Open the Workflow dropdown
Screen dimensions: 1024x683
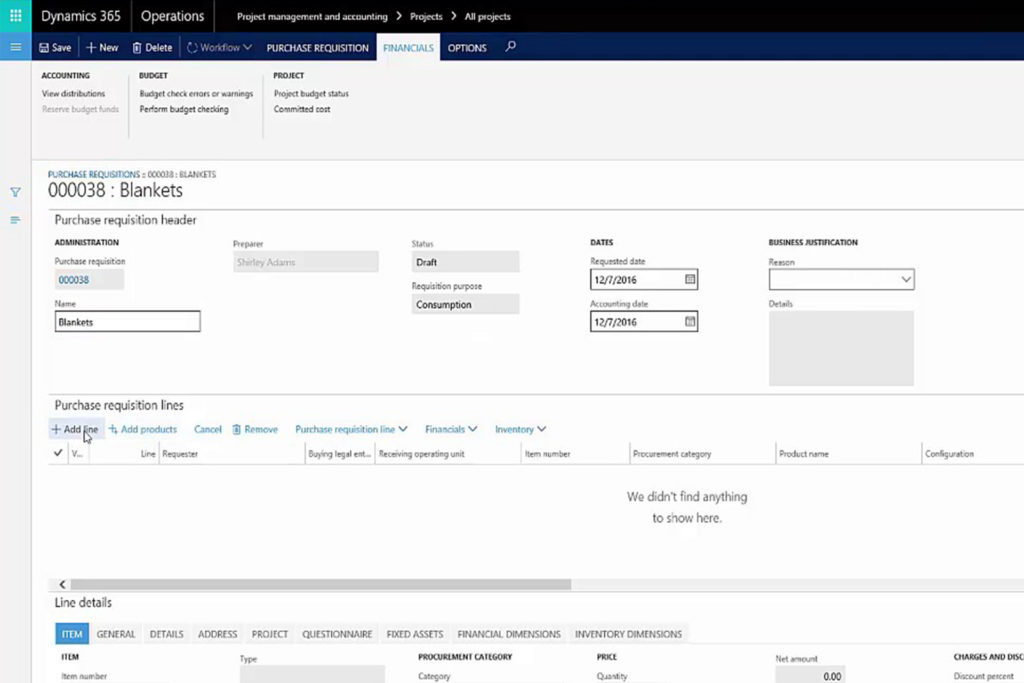[219, 48]
